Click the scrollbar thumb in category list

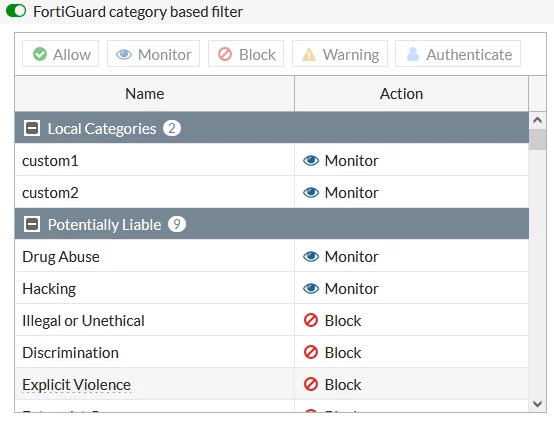537,140
